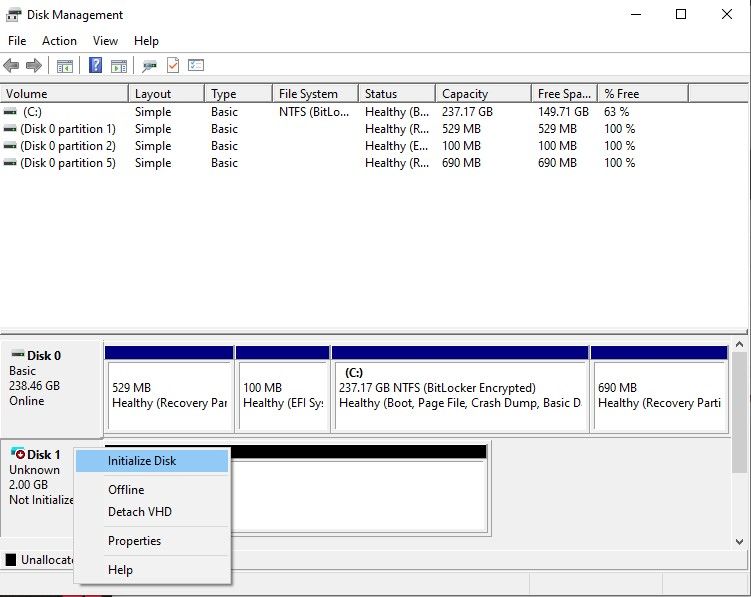
Task: Click the 100 MB capacity cell
Action: pos(461,146)
